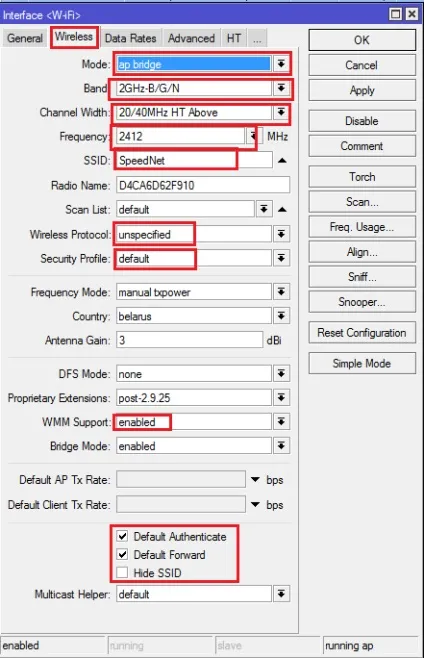The width and height of the screenshot is (424, 658).
Task: Uncheck Default Authenticate checkbox
Action: (x=122, y=536)
